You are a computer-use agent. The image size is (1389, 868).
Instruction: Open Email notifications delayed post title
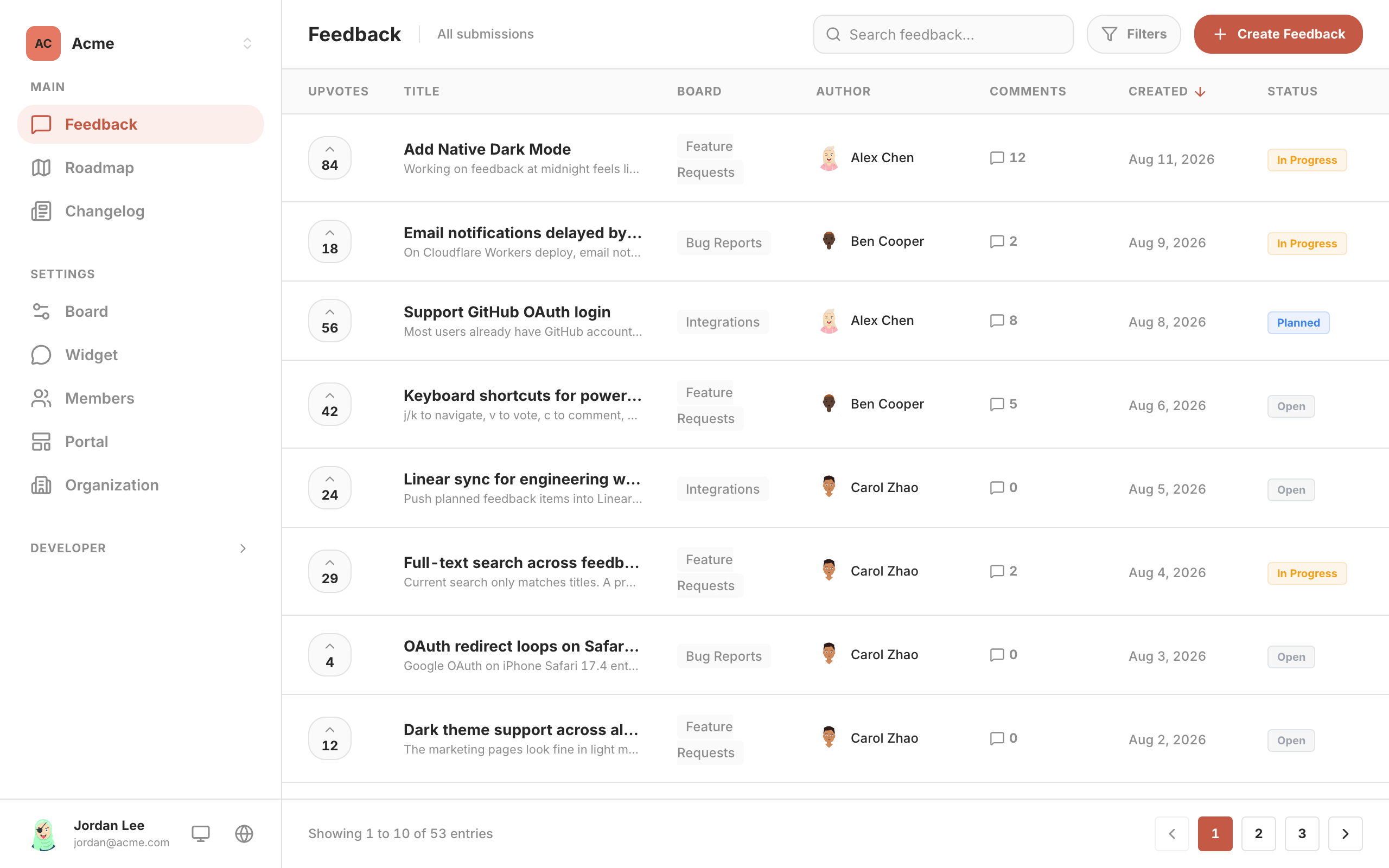click(x=523, y=233)
